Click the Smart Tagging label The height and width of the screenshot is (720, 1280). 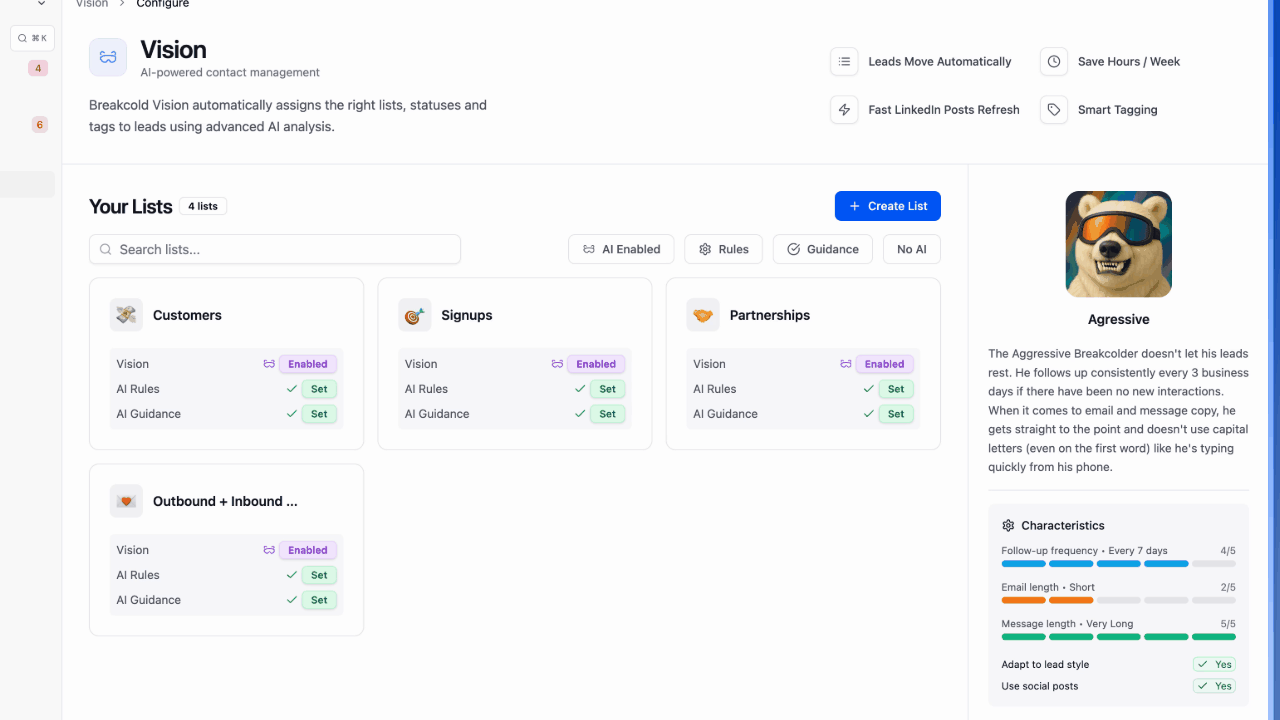coord(1118,110)
